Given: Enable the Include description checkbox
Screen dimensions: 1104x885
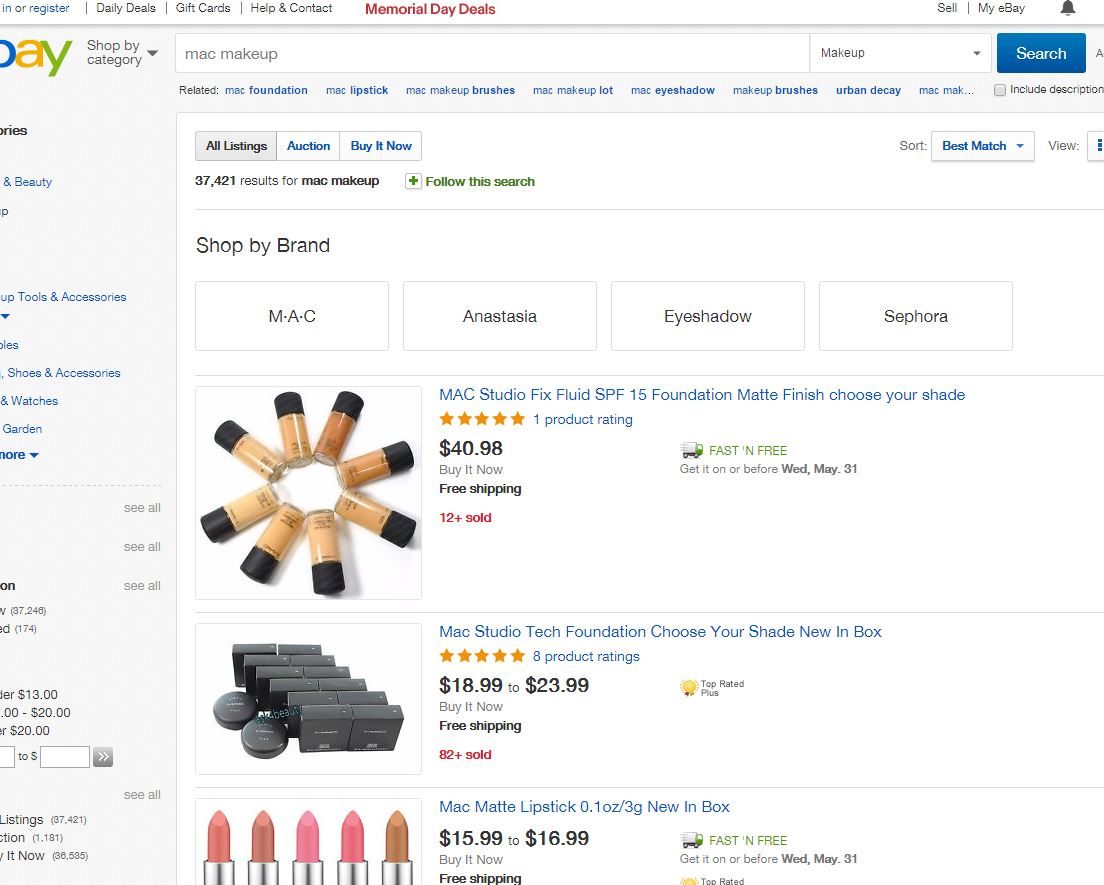Looking at the screenshot, I should coord(1000,90).
